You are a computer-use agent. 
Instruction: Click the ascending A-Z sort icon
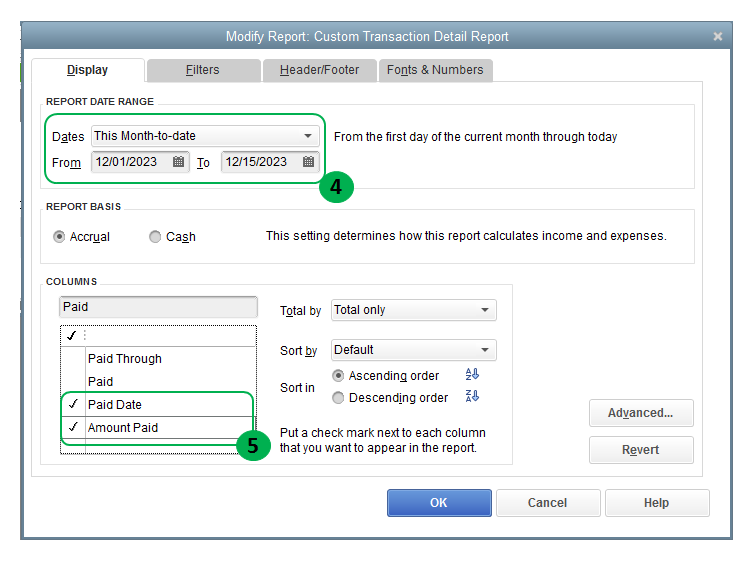point(472,374)
